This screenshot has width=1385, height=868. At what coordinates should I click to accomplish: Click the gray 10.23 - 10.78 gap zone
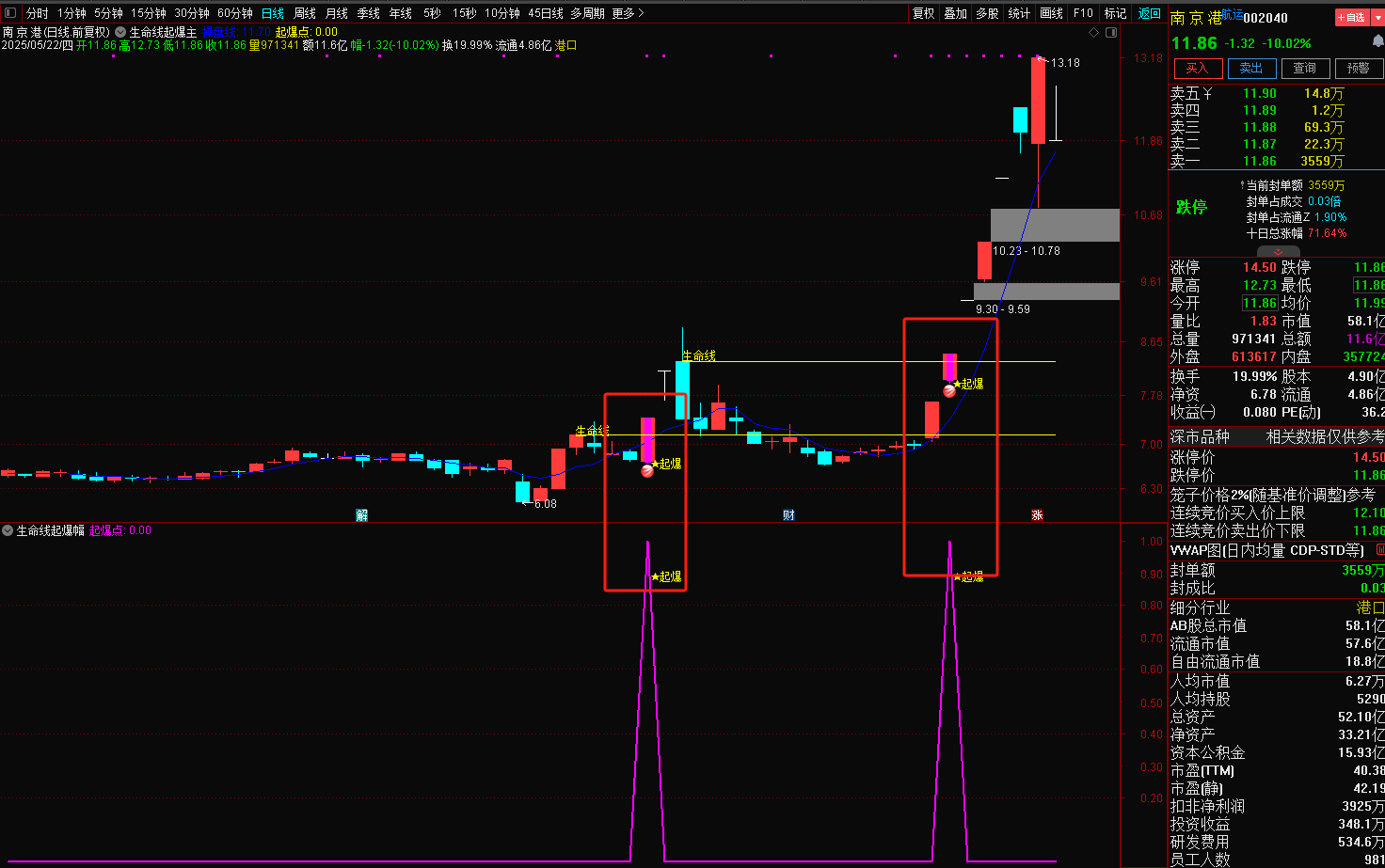[1055, 226]
